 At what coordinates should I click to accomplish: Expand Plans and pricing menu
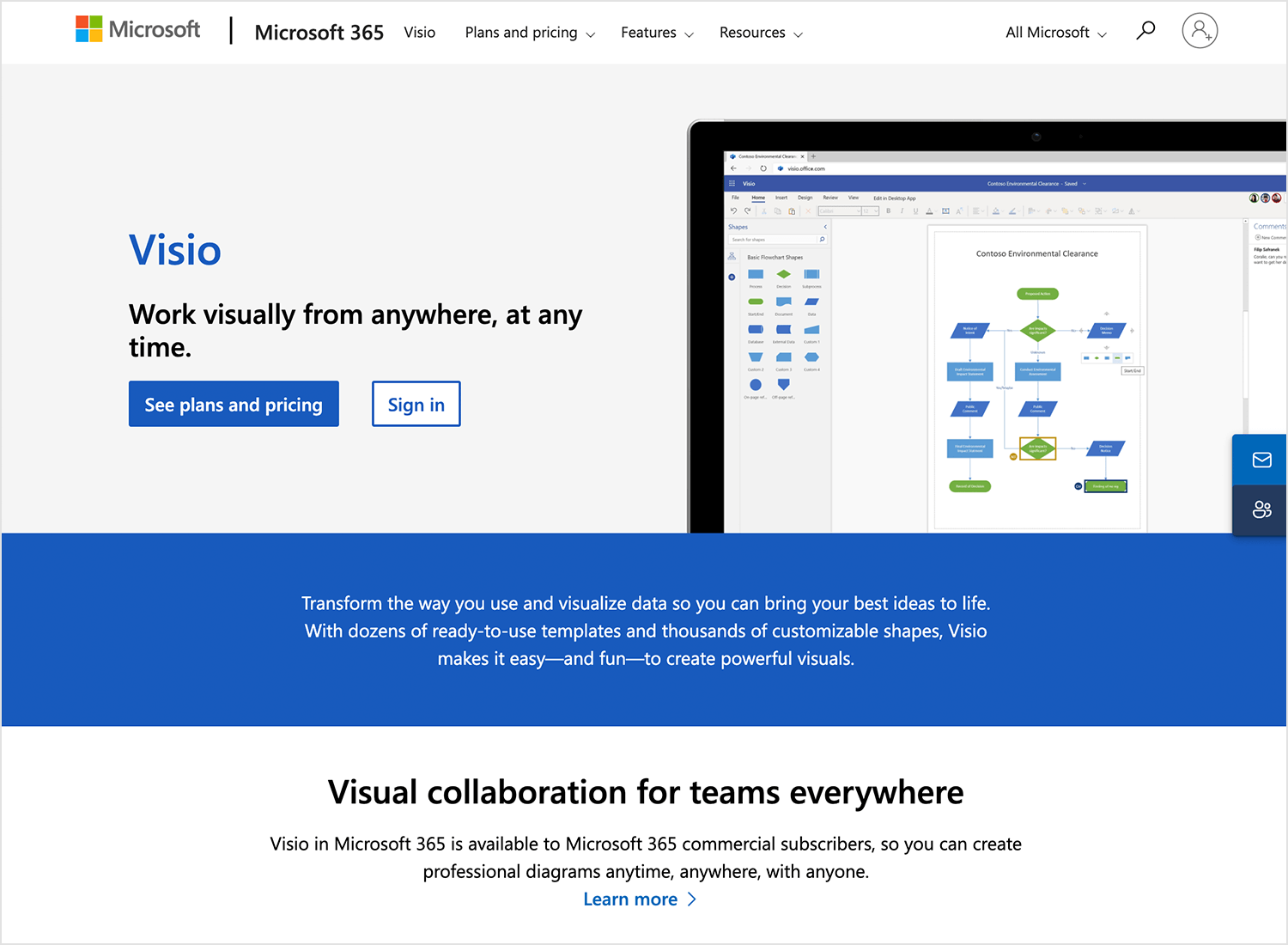point(530,33)
